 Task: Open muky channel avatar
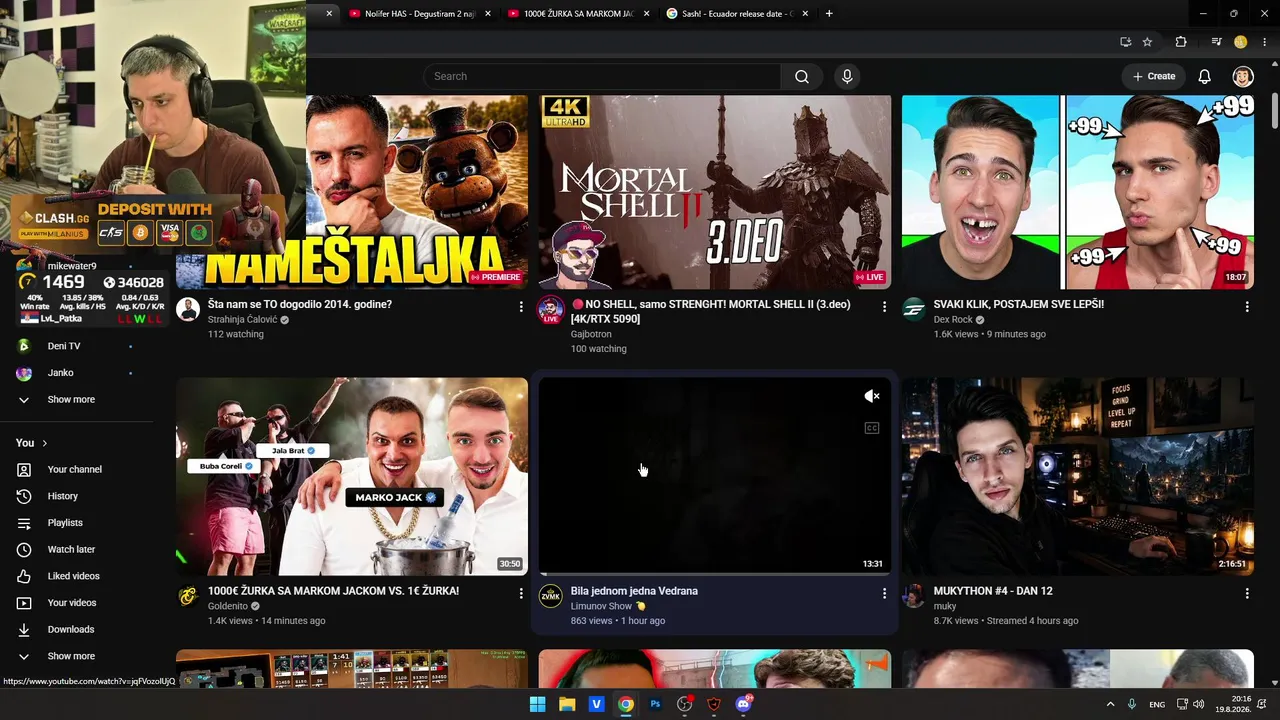pyautogui.click(x=914, y=596)
